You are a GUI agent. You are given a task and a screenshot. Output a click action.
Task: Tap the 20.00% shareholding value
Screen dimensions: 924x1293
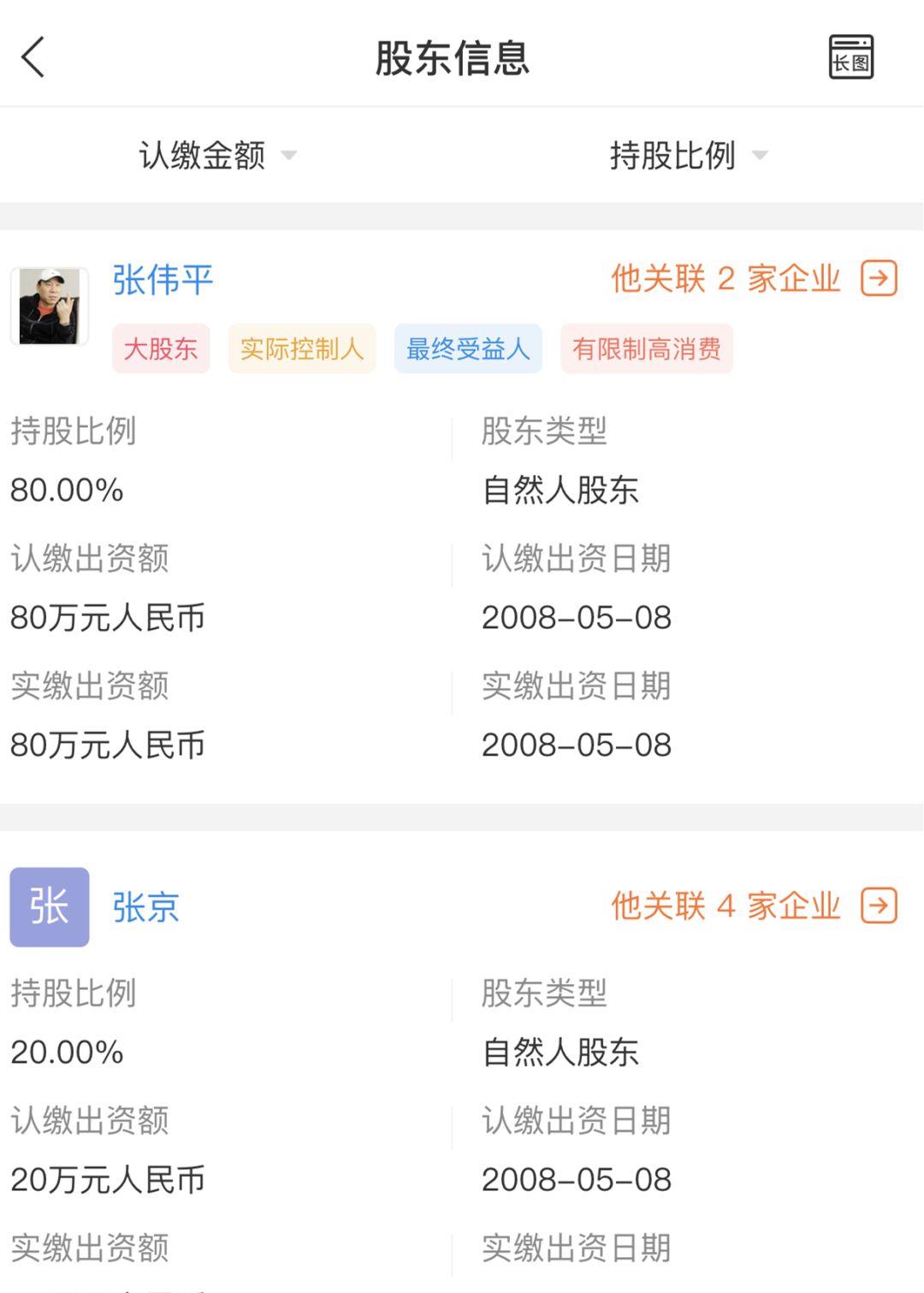pyautogui.click(x=67, y=1053)
